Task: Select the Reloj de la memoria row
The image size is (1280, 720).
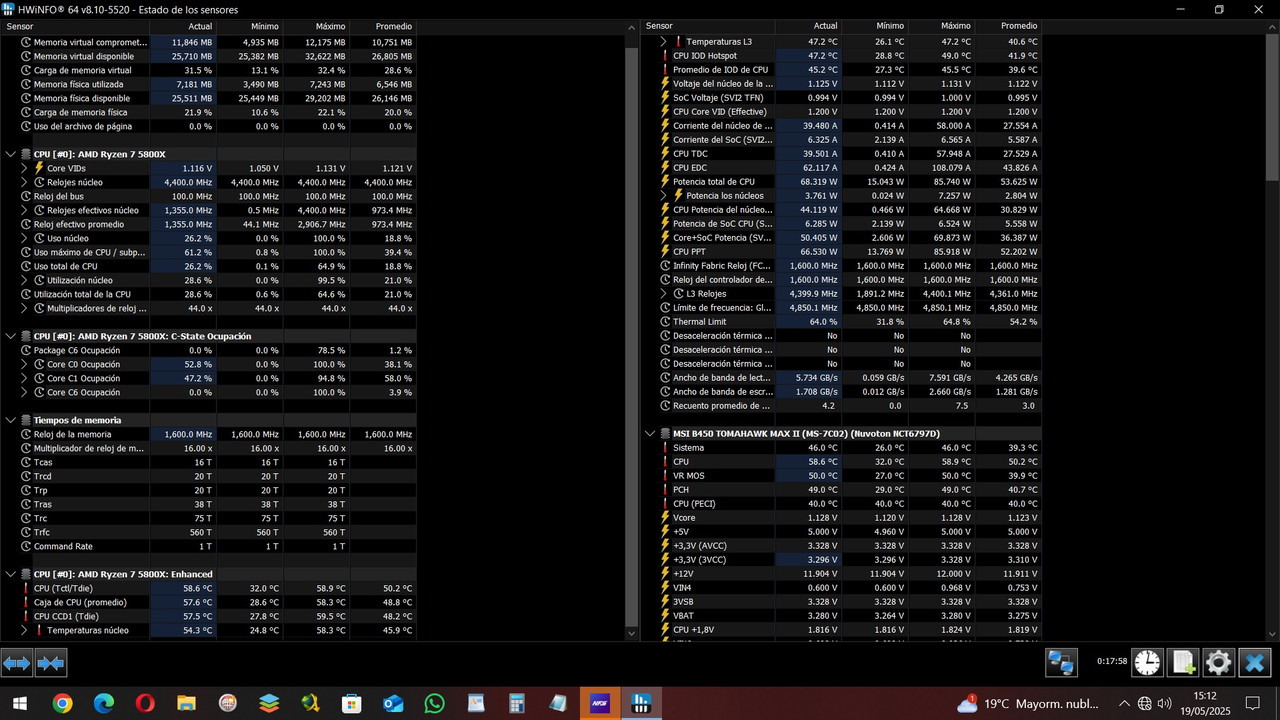Action: coord(208,434)
